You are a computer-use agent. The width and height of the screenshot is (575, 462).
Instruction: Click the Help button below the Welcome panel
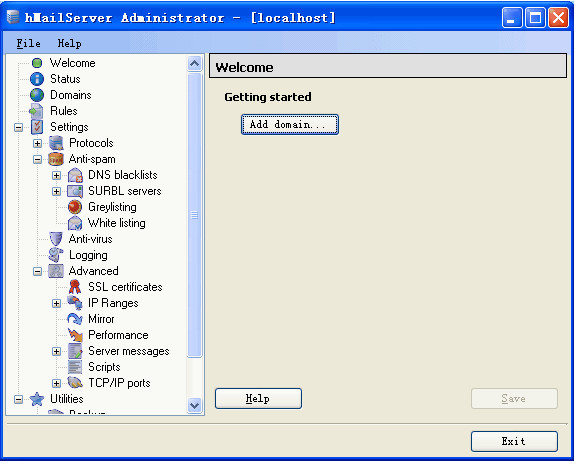click(258, 399)
